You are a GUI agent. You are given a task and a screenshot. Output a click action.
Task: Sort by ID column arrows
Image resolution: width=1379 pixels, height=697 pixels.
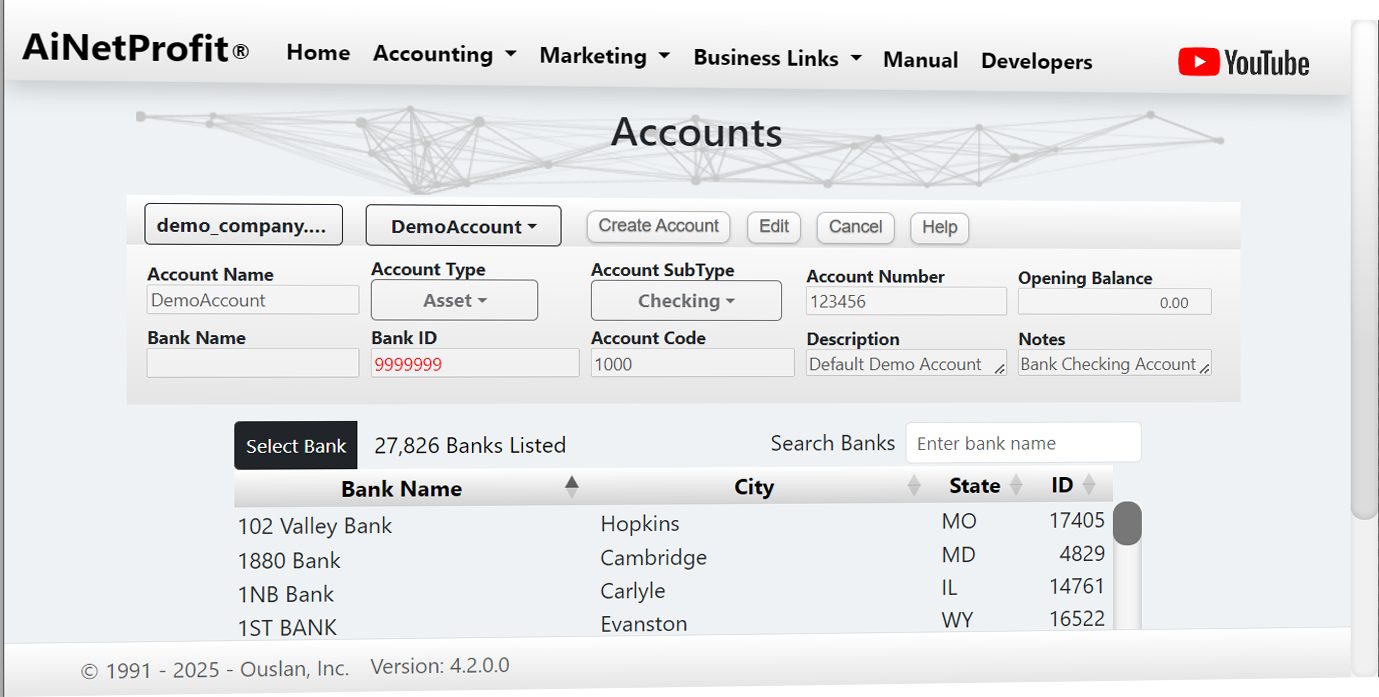pyautogui.click(x=1089, y=485)
